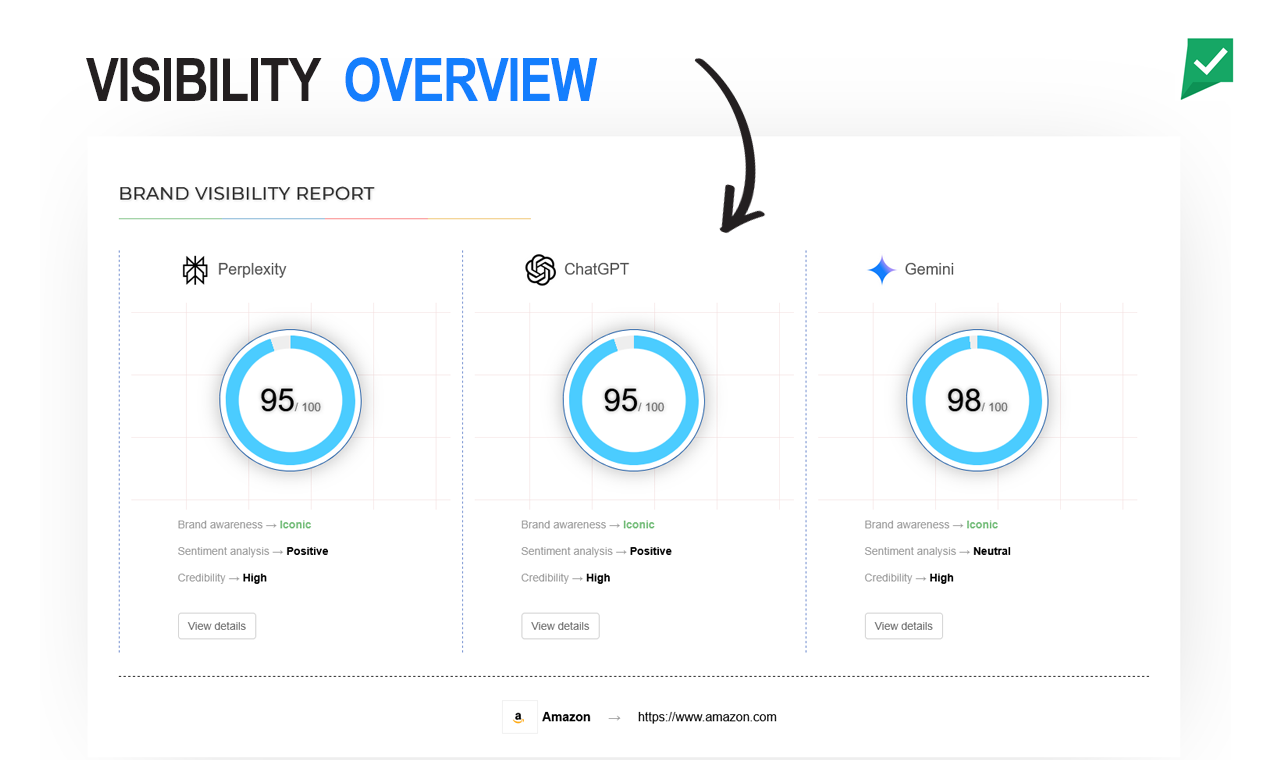Click Perplexity's 95/100 progress ring
Image resolution: width=1270 pixels, height=760 pixels.
290,400
